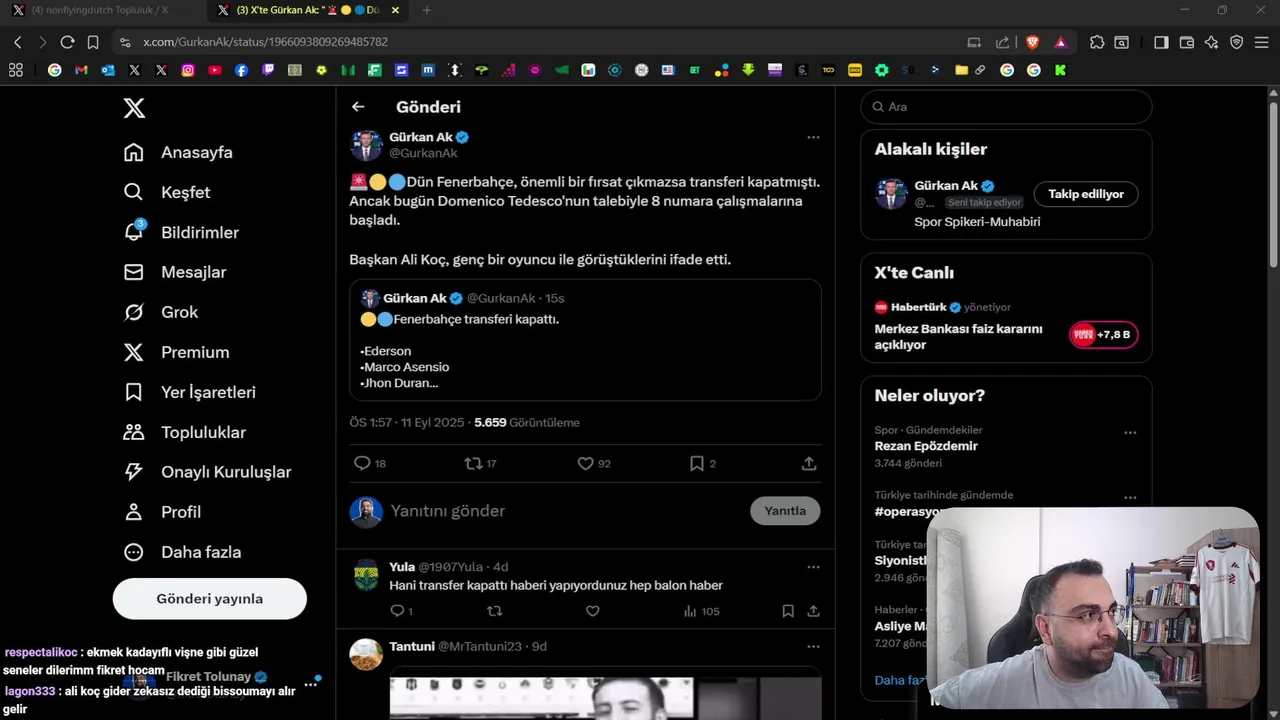The height and width of the screenshot is (720, 1280).
Task: Click the Gönderi yayınla button
Action: tap(210, 599)
